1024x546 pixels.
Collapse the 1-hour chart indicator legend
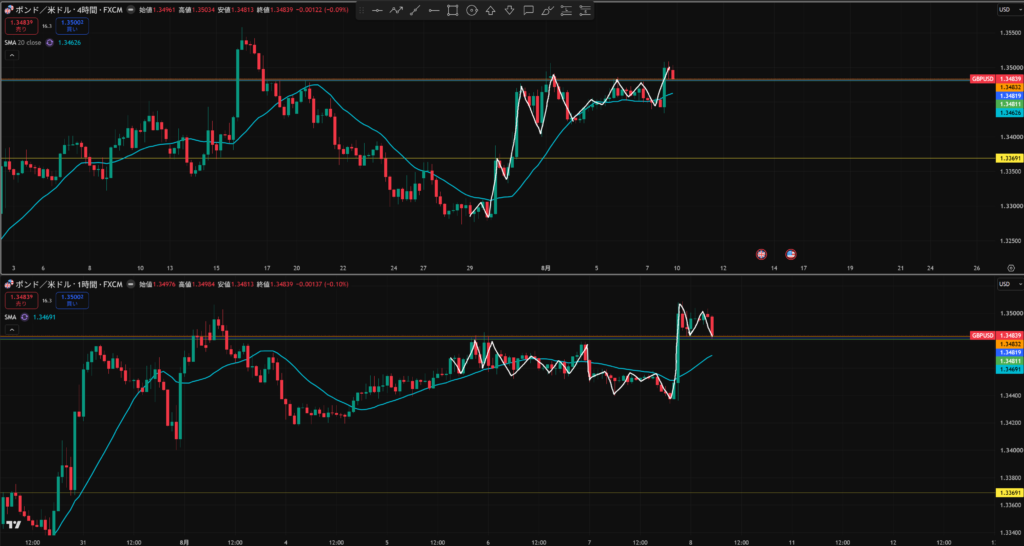(12, 330)
